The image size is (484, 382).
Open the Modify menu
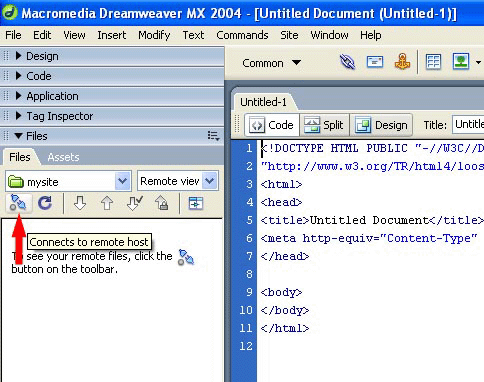(x=154, y=35)
